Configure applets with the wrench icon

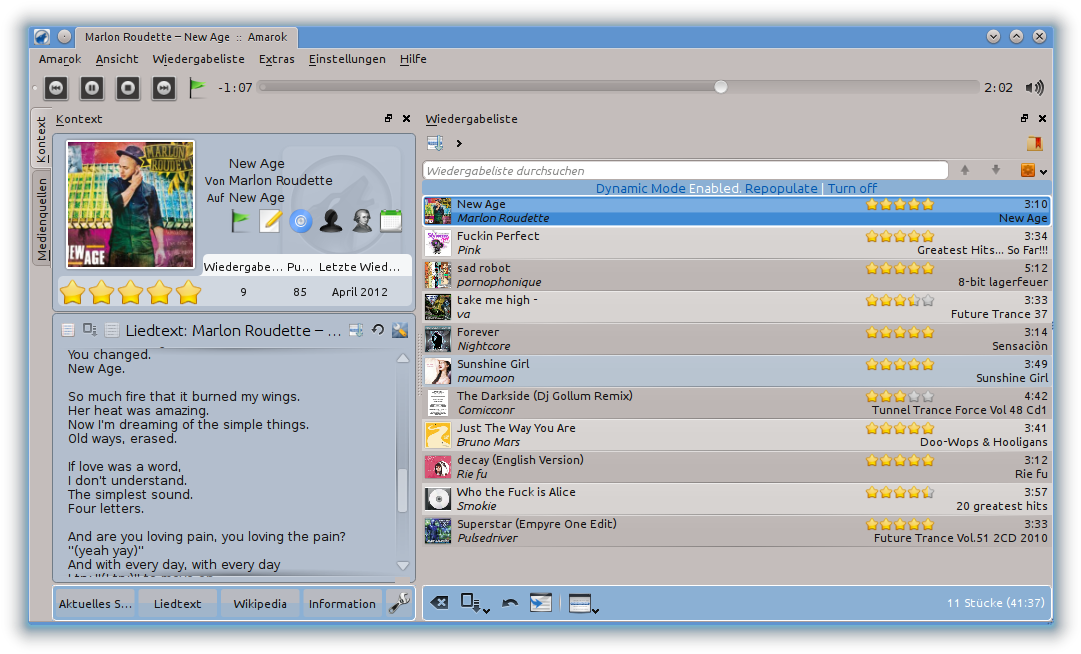pyautogui.click(x=399, y=604)
